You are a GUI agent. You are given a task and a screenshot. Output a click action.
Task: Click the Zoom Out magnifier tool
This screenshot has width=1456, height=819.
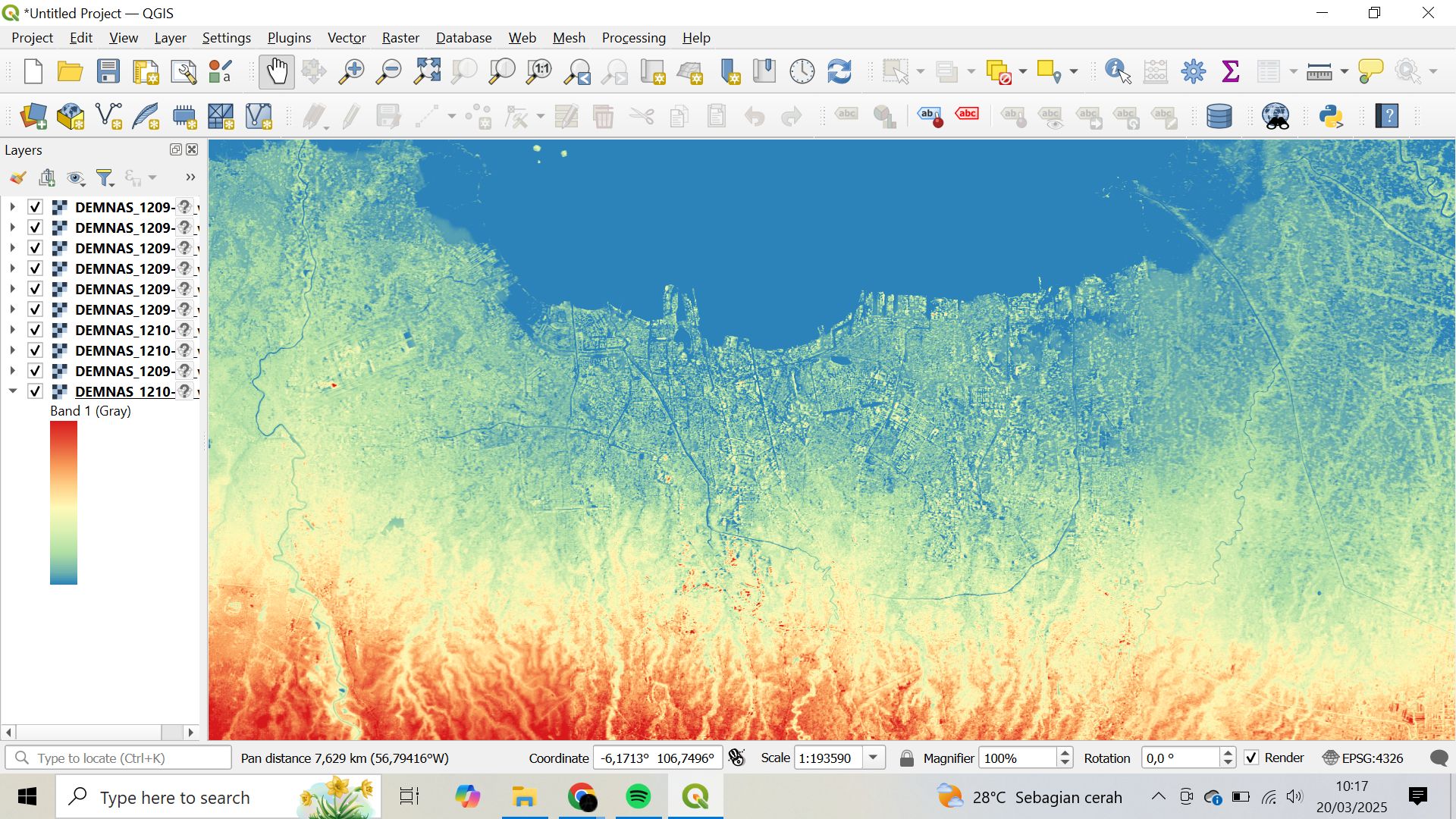coord(389,71)
